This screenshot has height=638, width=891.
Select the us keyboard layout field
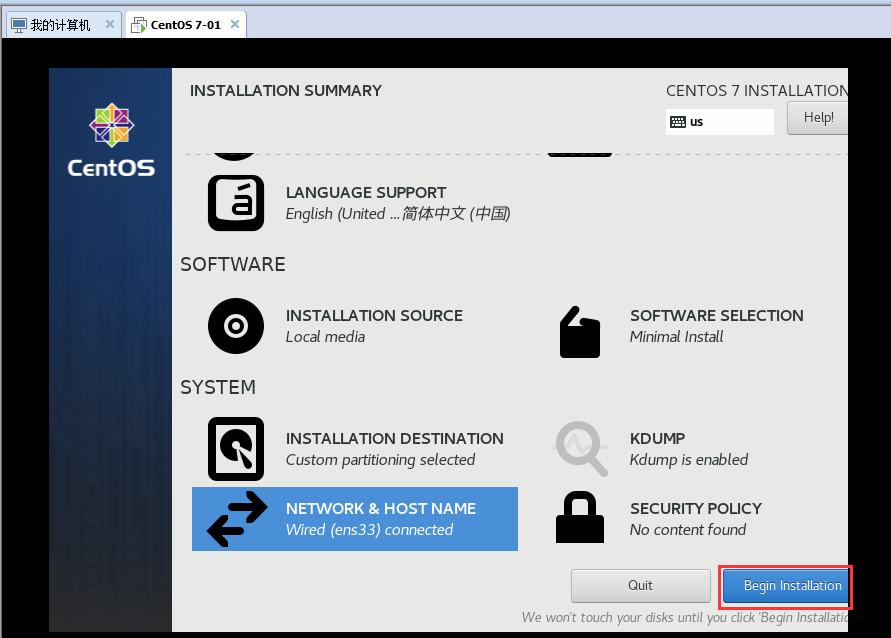[719, 122]
